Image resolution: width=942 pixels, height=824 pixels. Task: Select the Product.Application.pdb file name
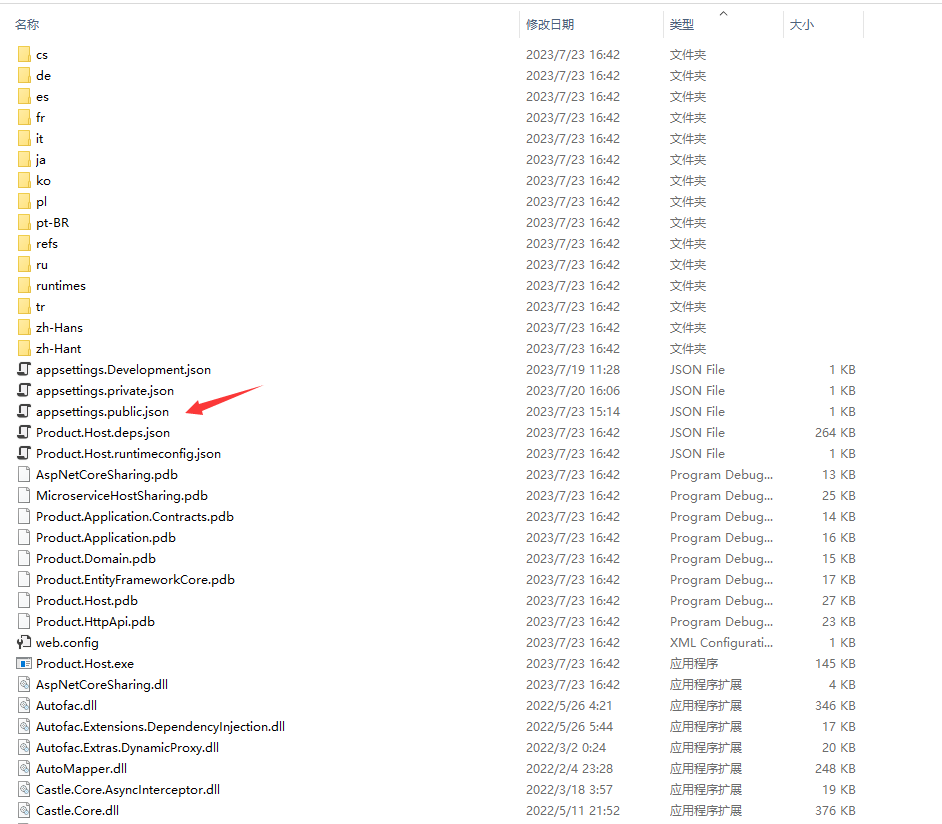coord(106,538)
